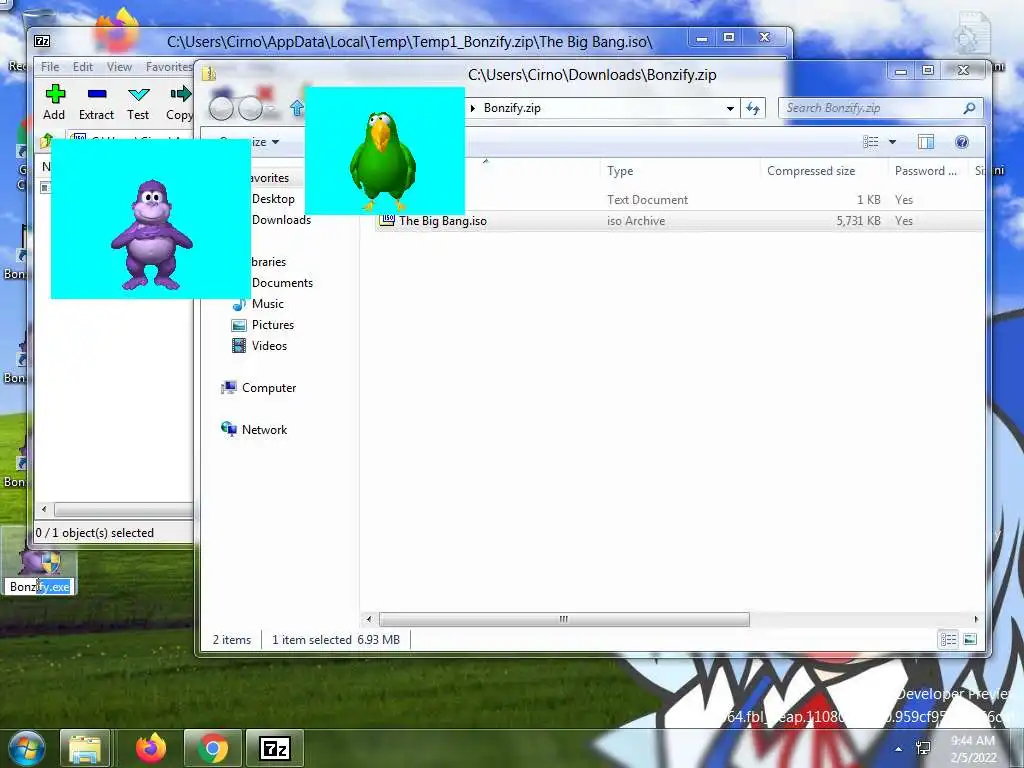Show hidden tray icons arrow
The image size is (1024, 768).
tap(899, 749)
